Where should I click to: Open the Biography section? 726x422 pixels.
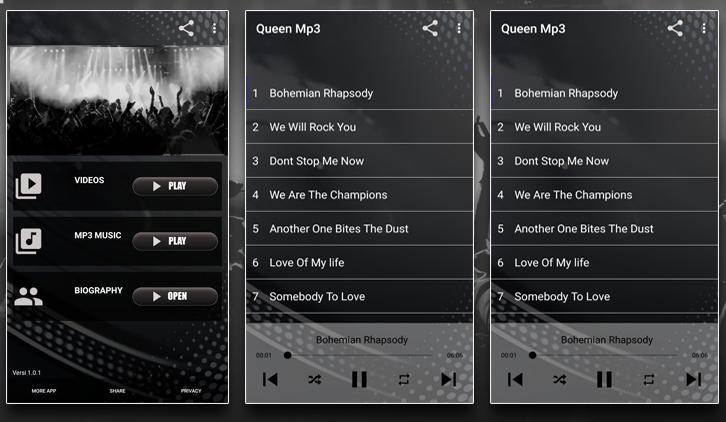175,296
